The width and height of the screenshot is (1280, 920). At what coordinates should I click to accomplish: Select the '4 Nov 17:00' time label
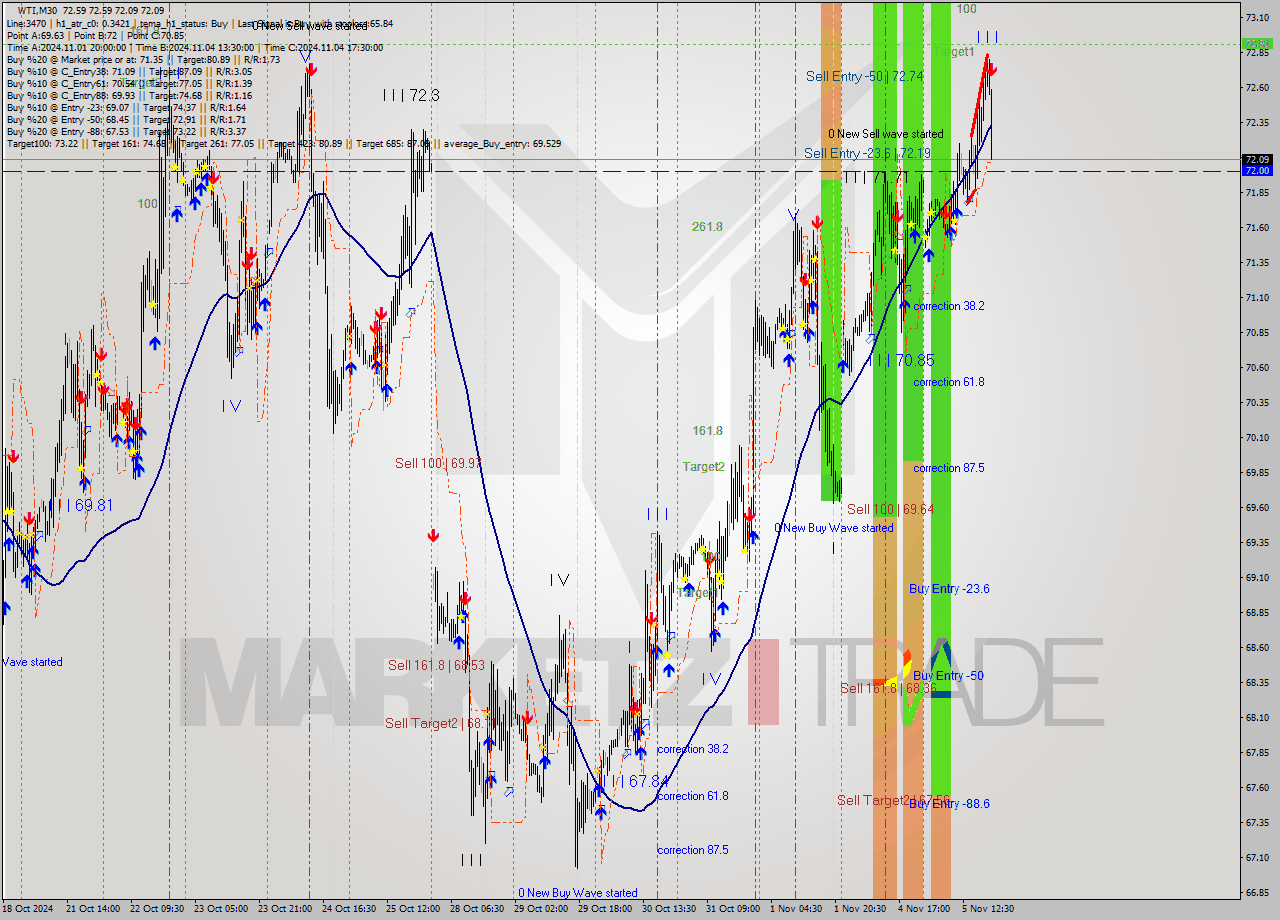[924, 909]
